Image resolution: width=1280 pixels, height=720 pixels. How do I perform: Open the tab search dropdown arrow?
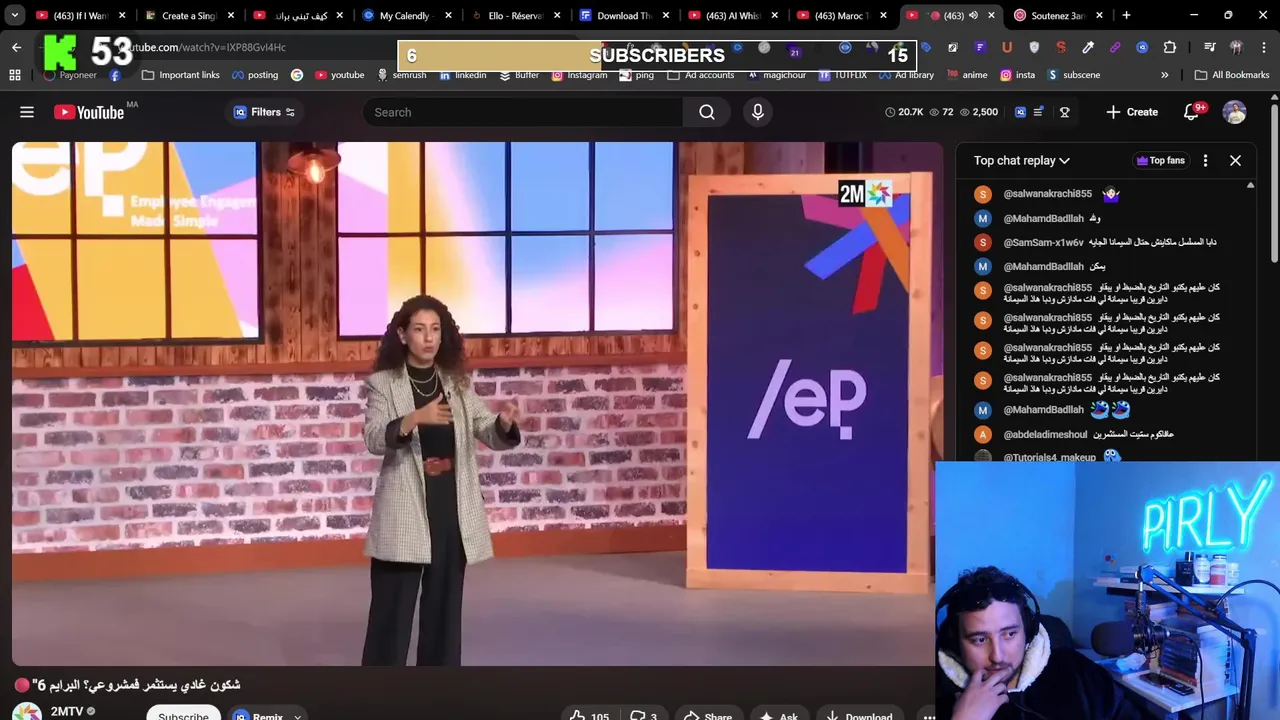pos(15,15)
